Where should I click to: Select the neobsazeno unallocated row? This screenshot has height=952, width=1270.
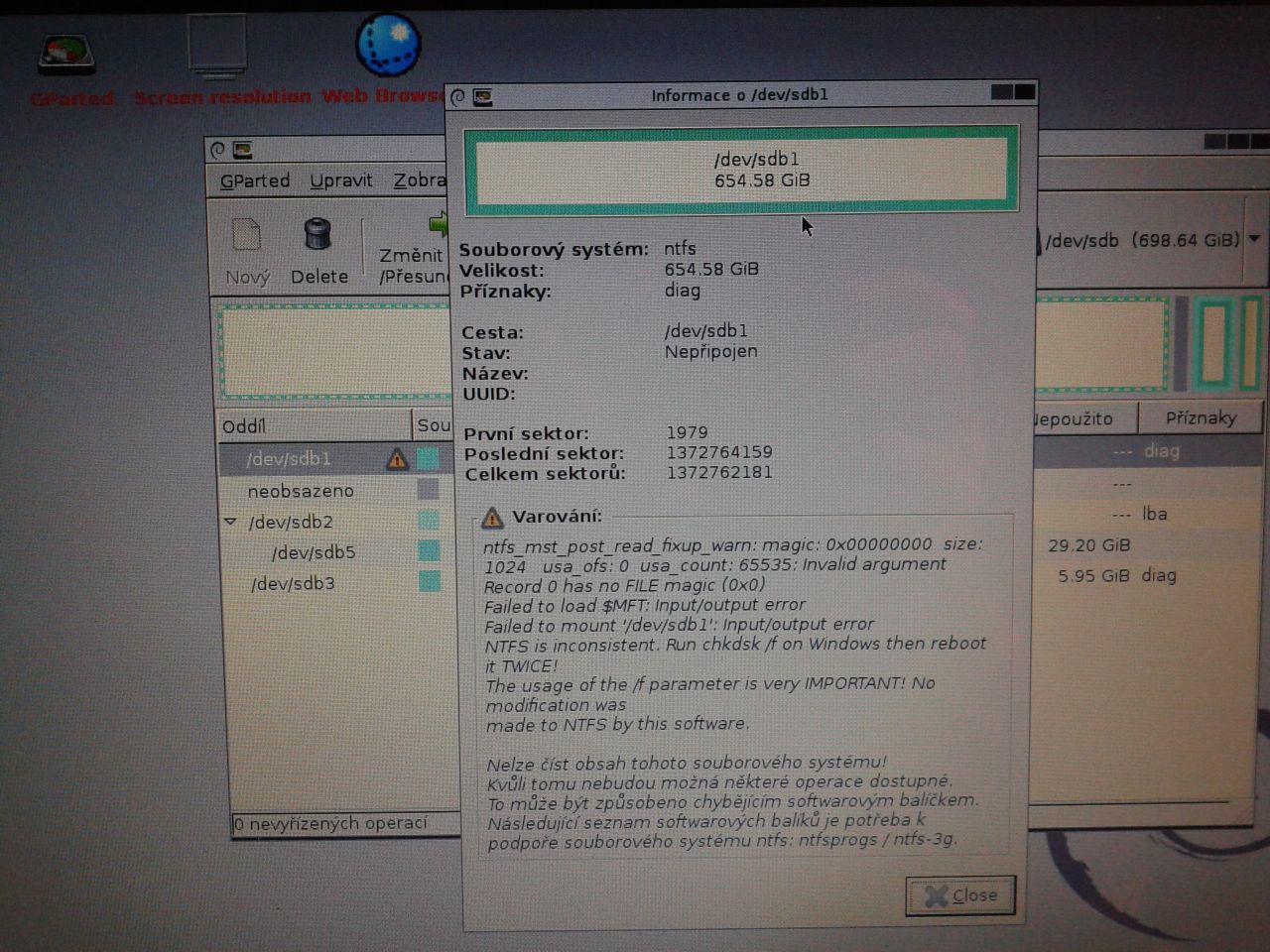pos(334,490)
